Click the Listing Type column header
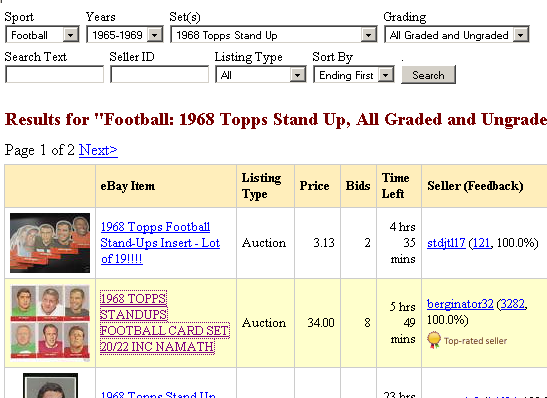547x398 pixels. coord(265,186)
